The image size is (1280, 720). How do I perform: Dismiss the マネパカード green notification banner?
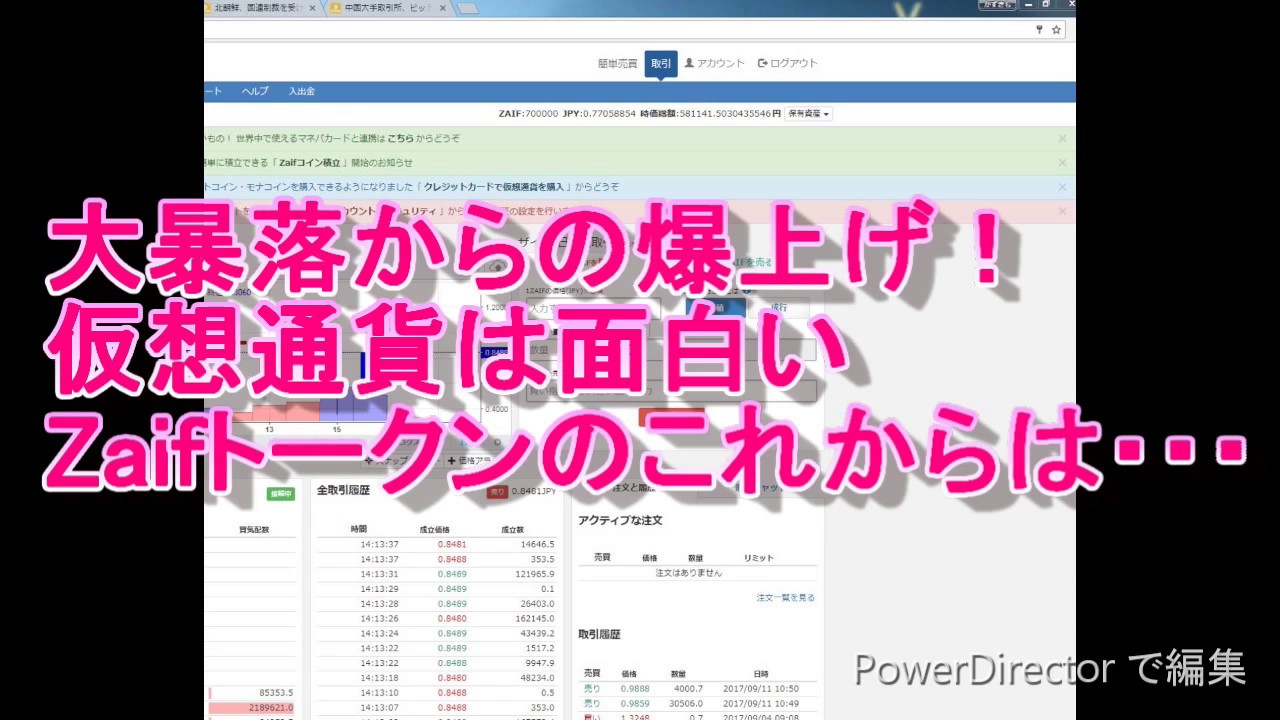[1062, 138]
